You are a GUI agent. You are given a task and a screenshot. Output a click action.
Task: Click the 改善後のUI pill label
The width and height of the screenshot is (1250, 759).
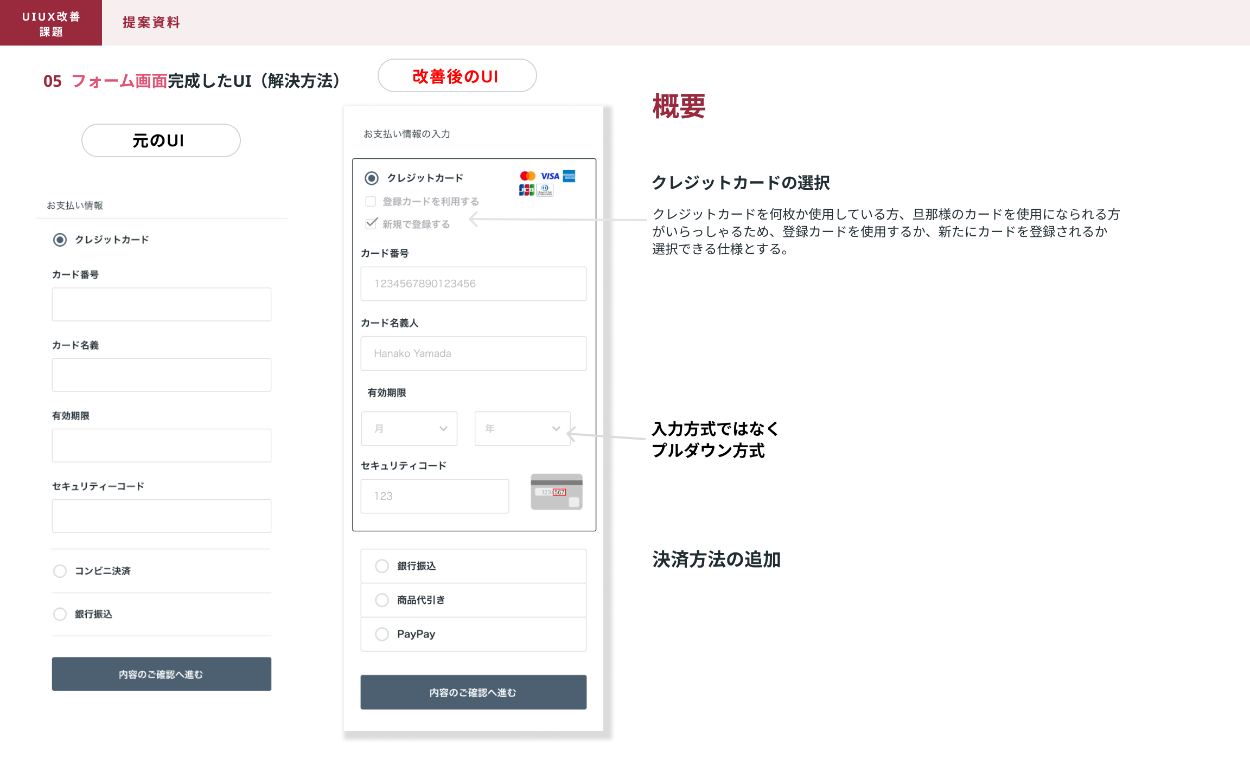pyautogui.click(x=457, y=76)
